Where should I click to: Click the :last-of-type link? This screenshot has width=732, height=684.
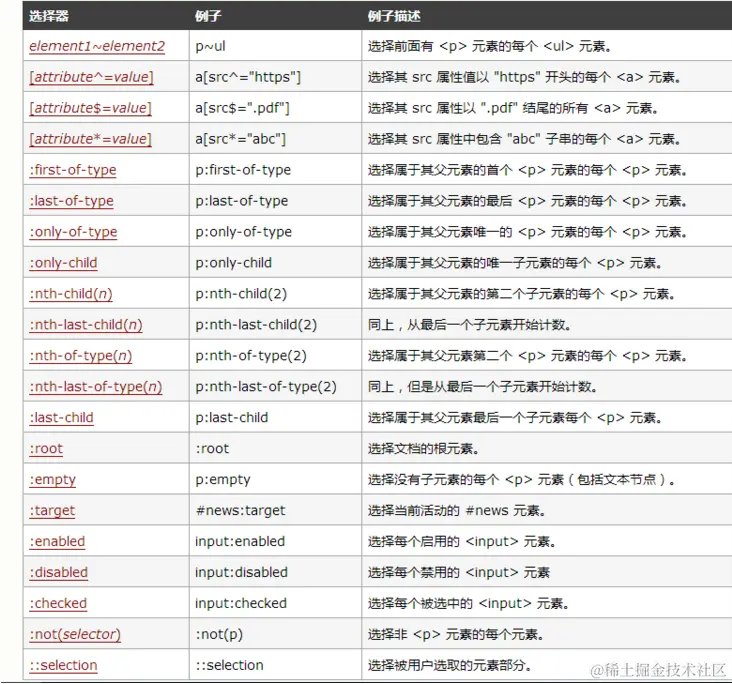pyautogui.click(x=71, y=201)
